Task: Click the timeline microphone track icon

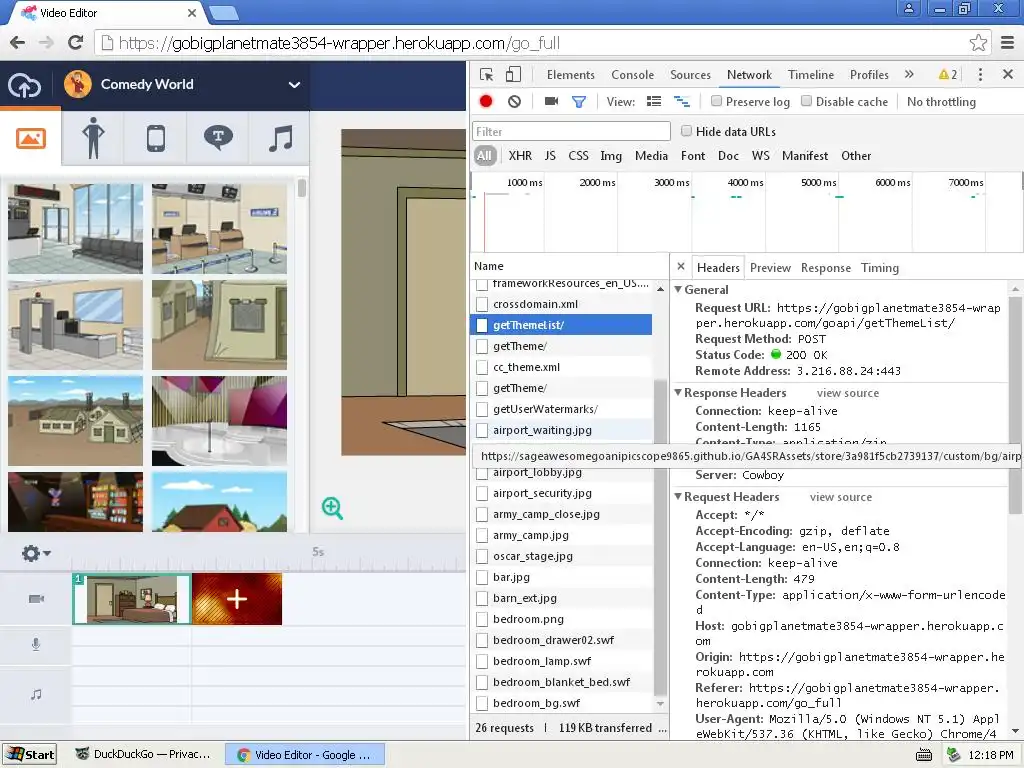Action: 36,645
